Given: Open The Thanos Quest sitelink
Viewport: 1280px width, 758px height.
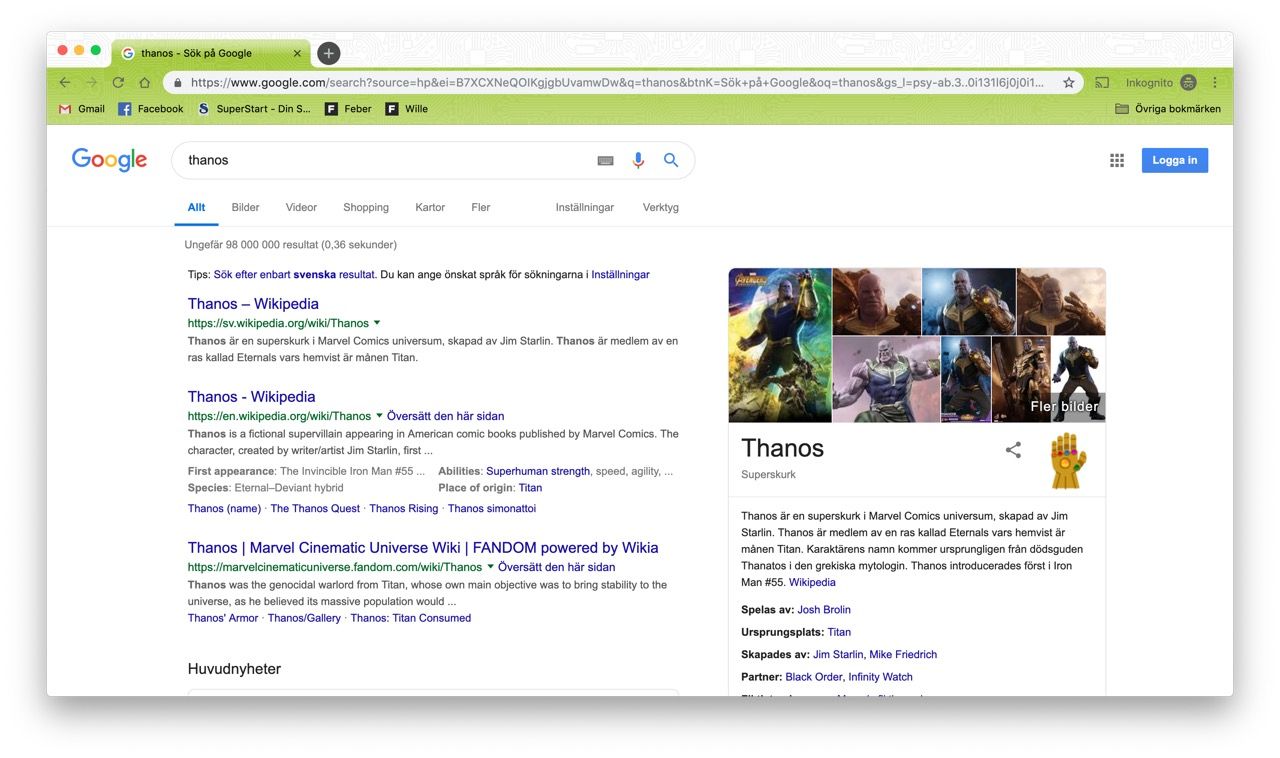Looking at the screenshot, I should tap(315, 508).
